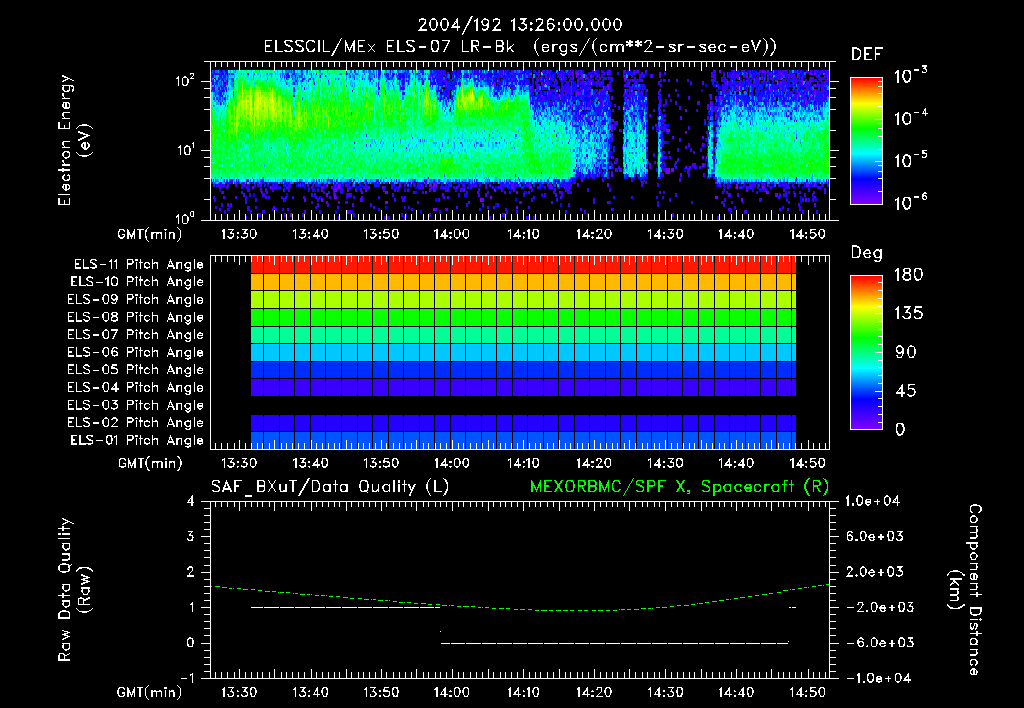Click the ELS-02 Pitch Angle row label
This screenshot has height=708, width=1024.
click(135, 423)
